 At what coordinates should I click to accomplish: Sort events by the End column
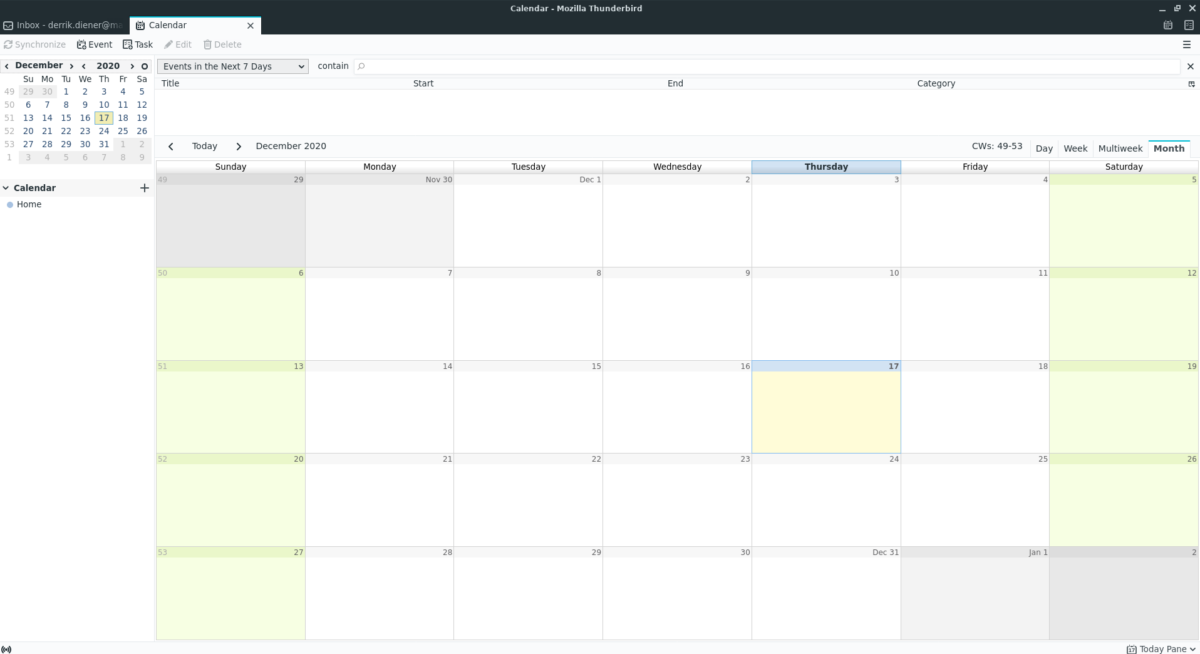[788, 84]
